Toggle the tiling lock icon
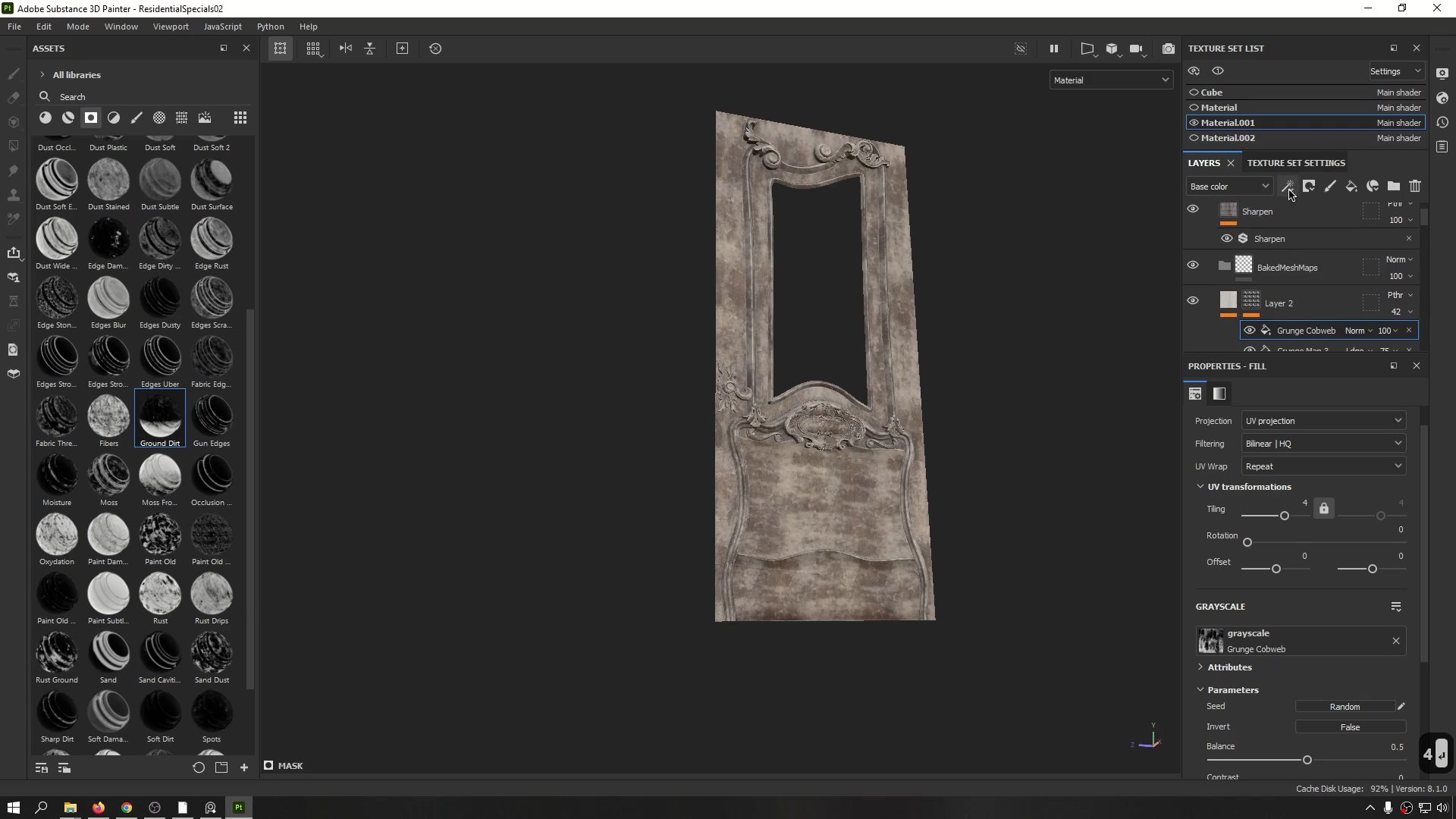This screenshot has height=819, width=1456. [x=1324, y=509]
